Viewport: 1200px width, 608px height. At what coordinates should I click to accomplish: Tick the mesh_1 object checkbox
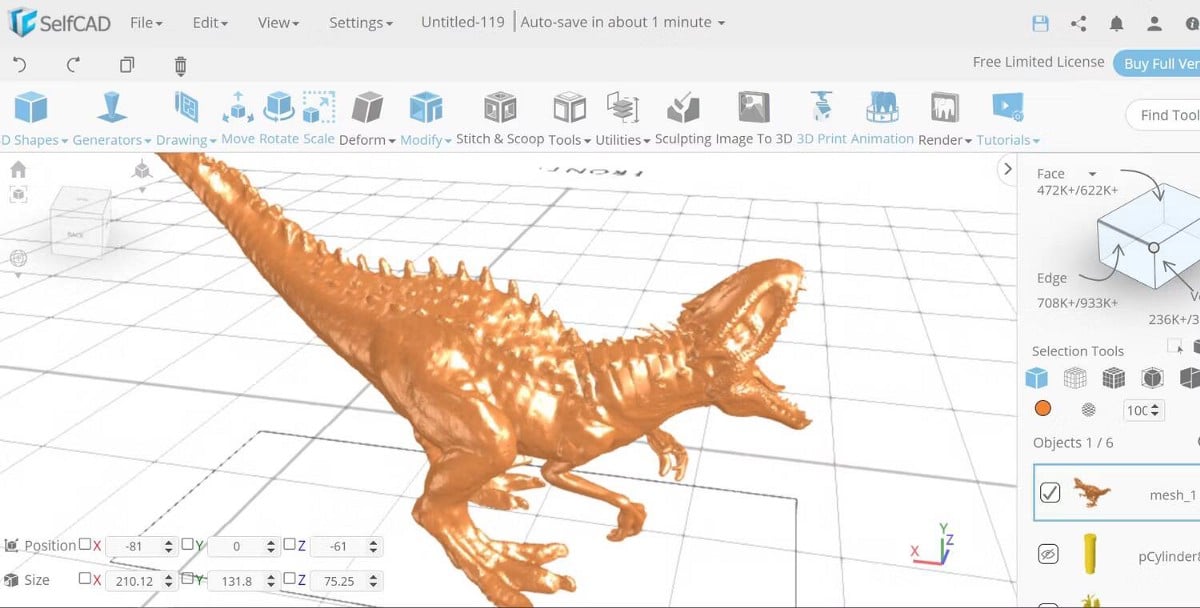[1050, 492]
